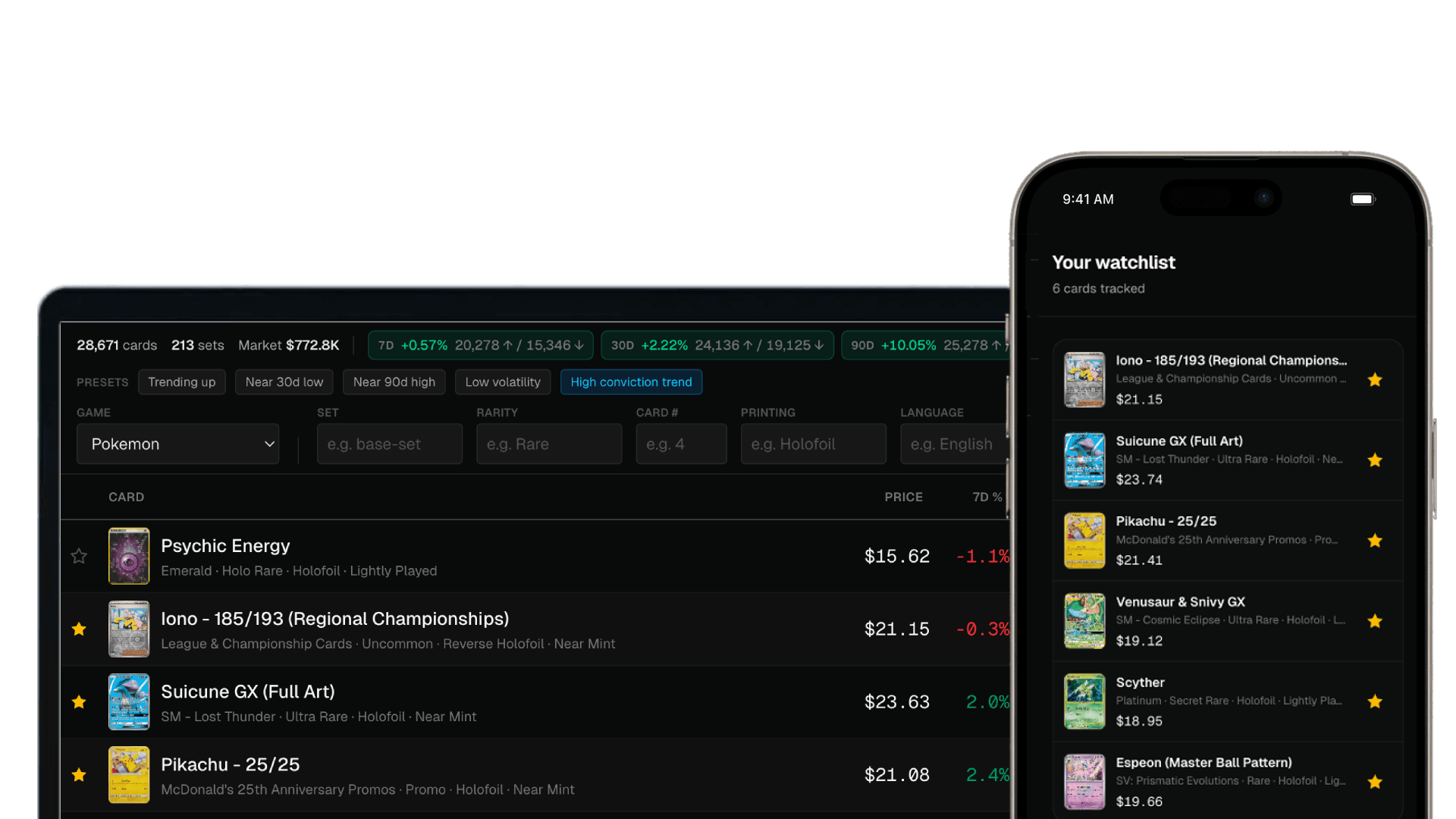Click the Pikachu 25/25 star in the phone watchlist
1456x819 pixels.
point(1375,541)
